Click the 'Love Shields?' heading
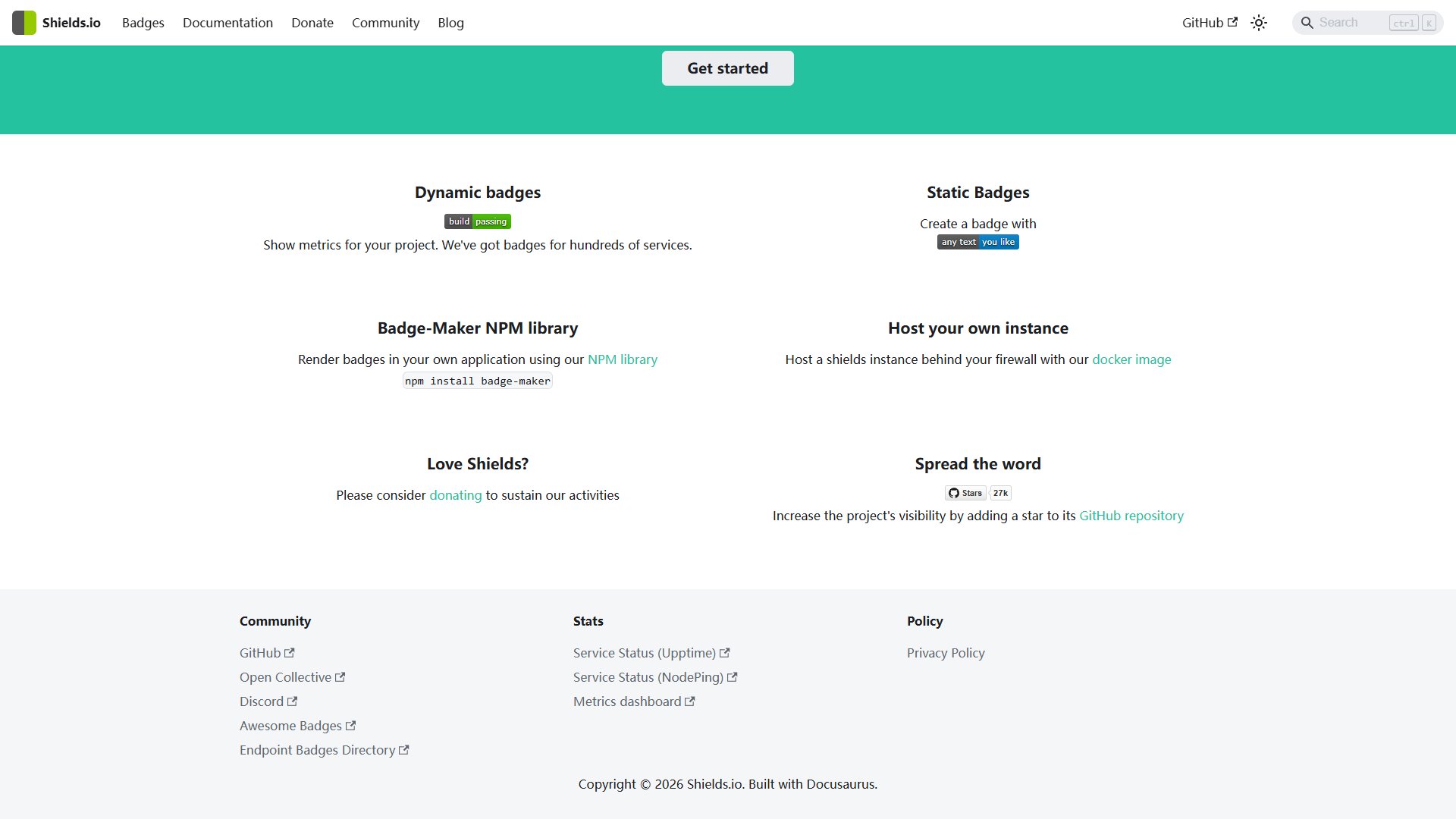Image resolution: width=1456 pixels, height=819 pixels. click(x=478, y=464)
